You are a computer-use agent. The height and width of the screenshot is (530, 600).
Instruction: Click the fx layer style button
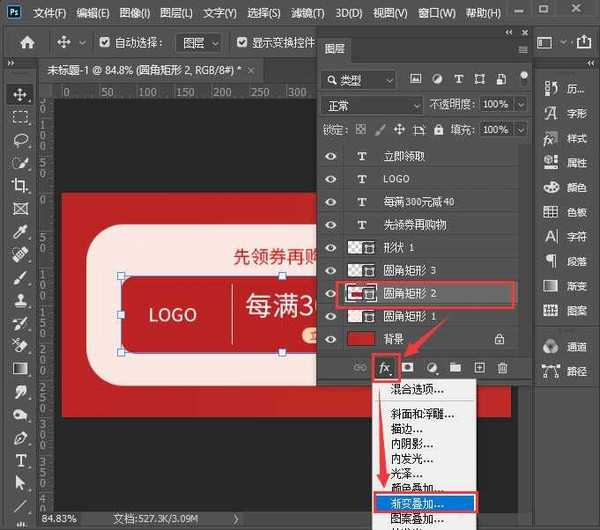384,368
